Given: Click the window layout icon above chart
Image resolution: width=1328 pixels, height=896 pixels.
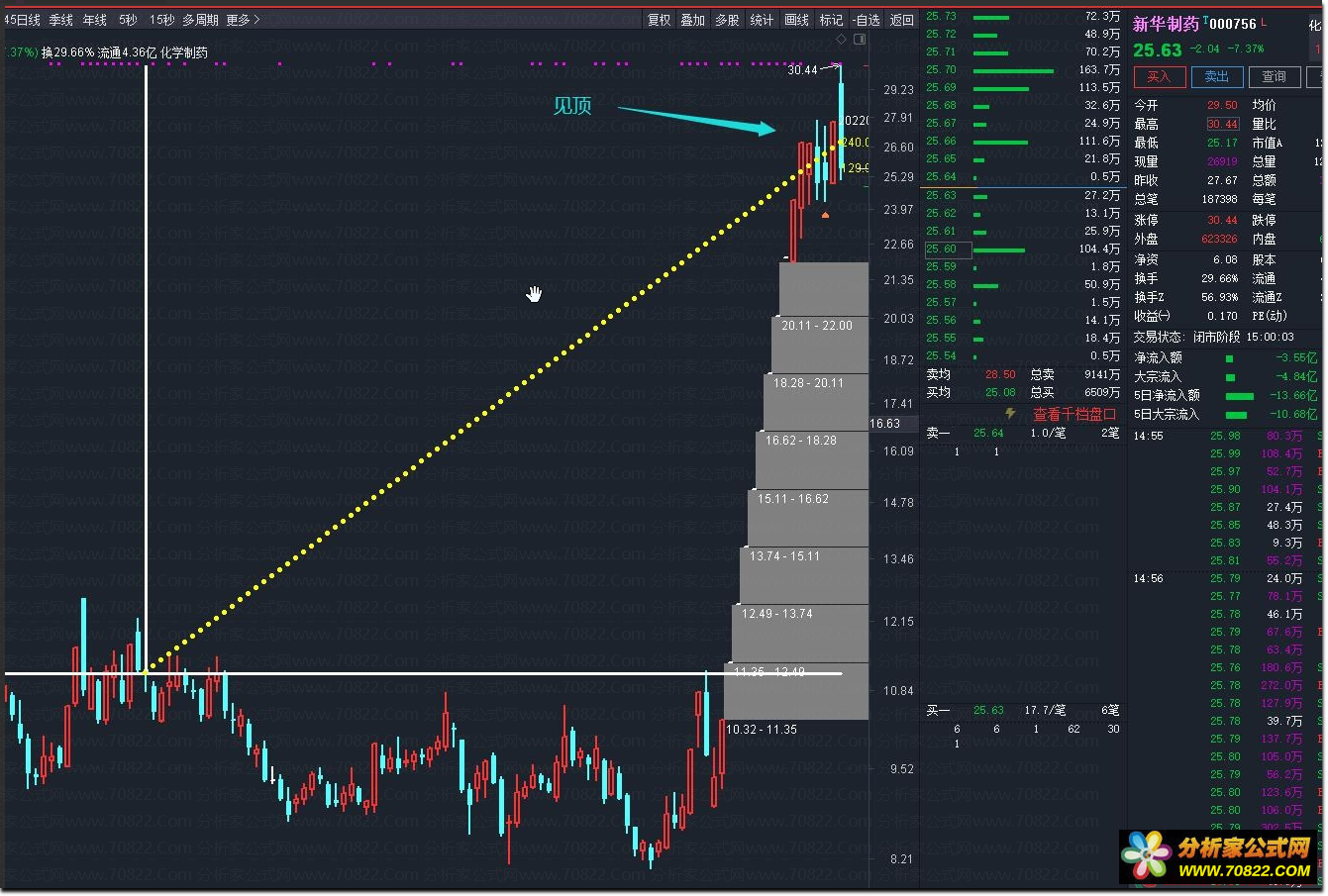Looking at the screenshot, I should point(860,40).
